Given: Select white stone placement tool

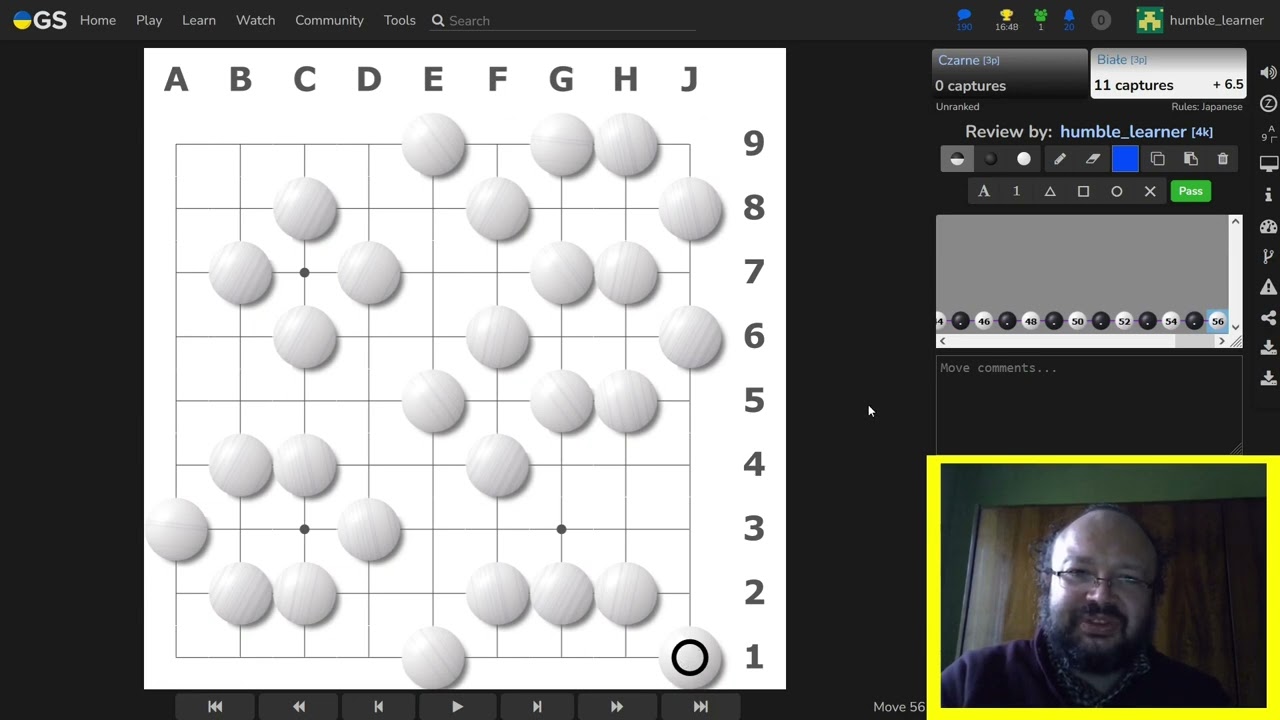Looking at the screenshot, I should pos(1024,159).
